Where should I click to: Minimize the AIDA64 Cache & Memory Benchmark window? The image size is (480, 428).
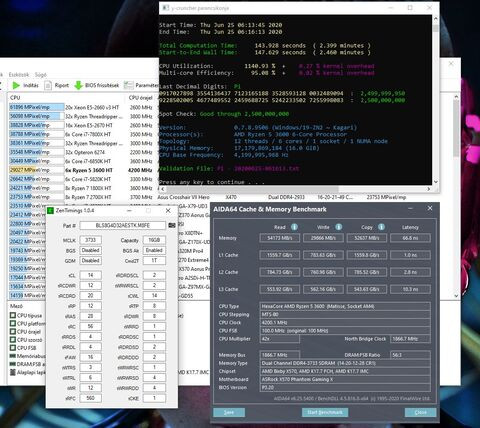click(x=410, y=208)
